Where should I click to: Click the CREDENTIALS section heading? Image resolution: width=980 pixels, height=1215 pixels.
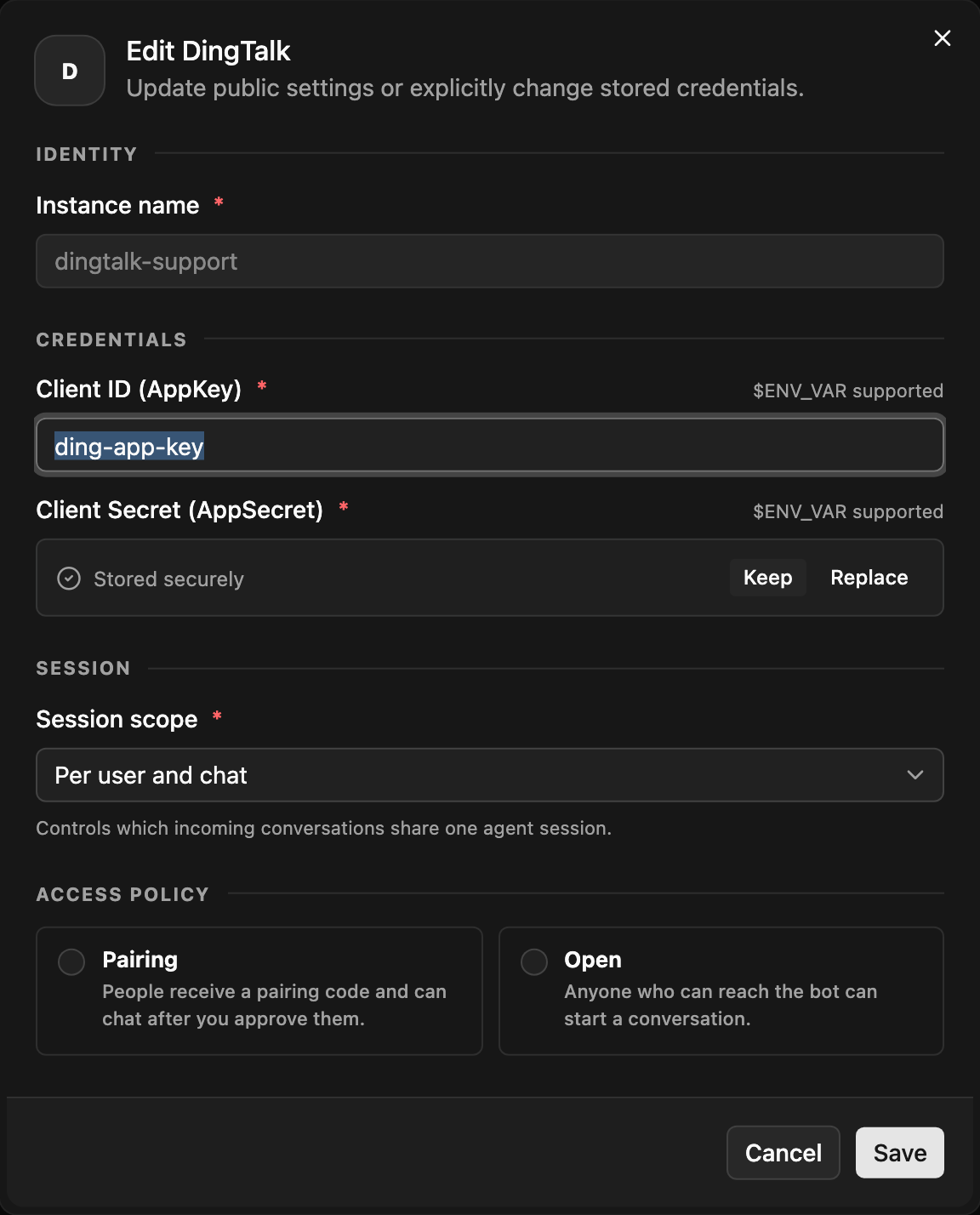[x=111, y=339]
